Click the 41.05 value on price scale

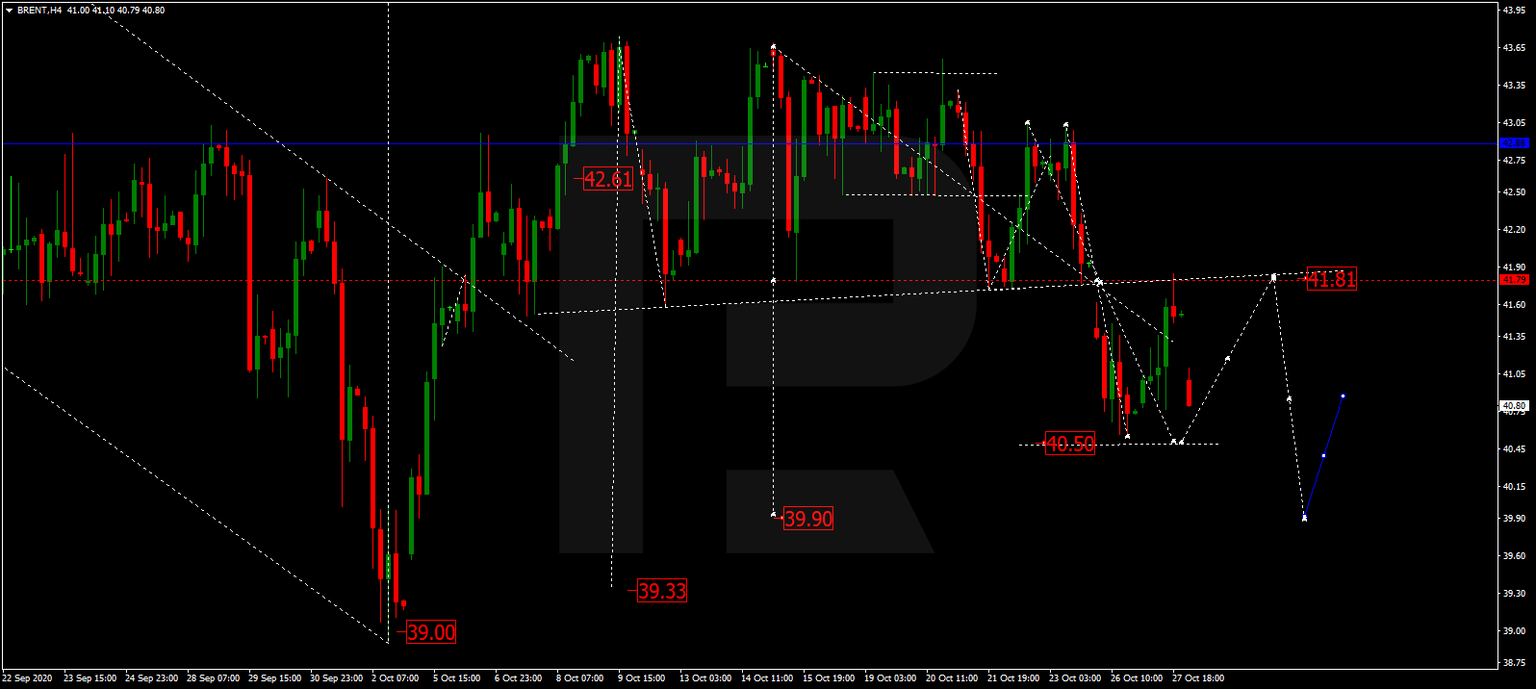pyautogui.click(x=1512, y=374)
